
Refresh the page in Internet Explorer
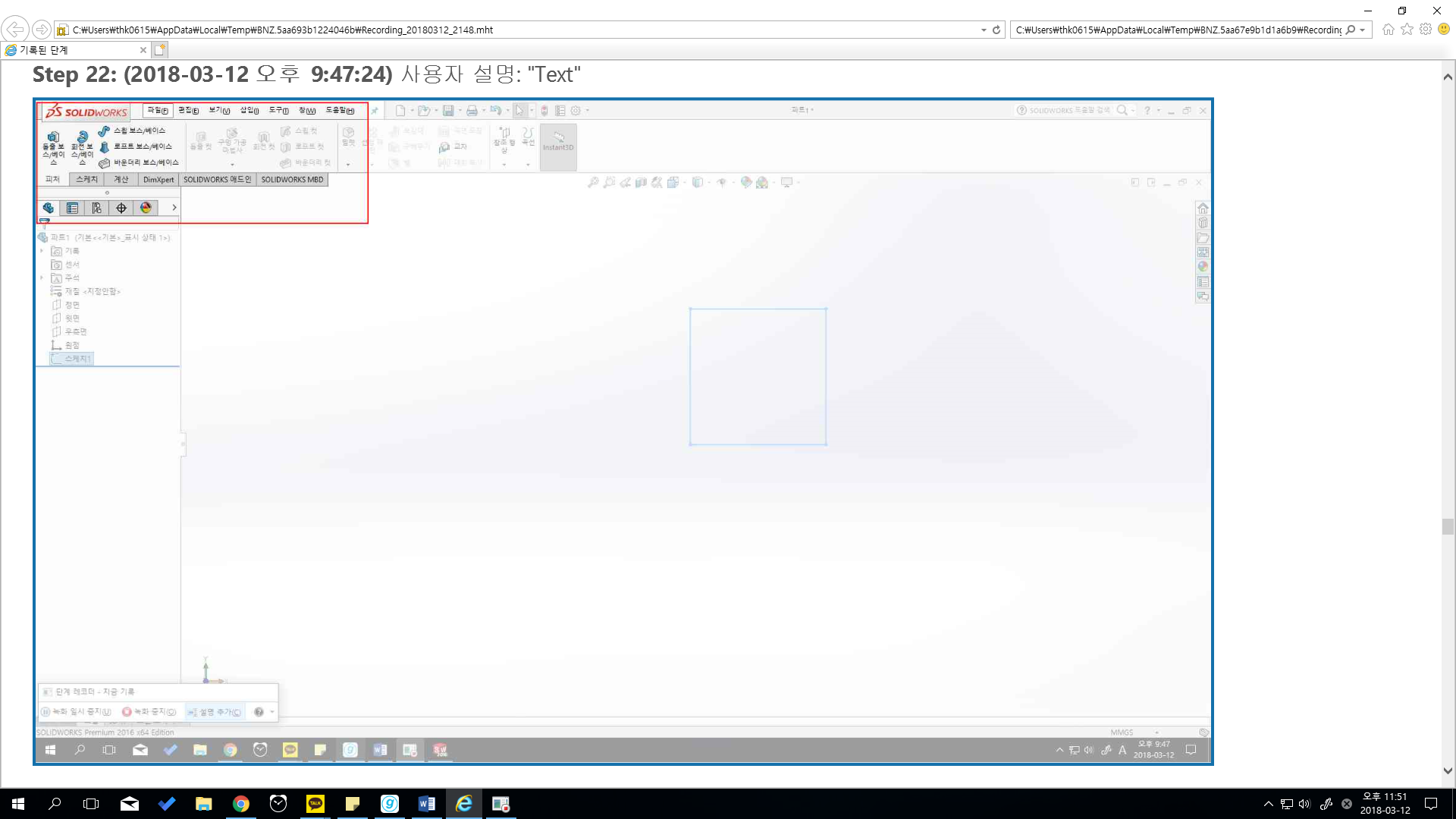(x=996, y=30)
